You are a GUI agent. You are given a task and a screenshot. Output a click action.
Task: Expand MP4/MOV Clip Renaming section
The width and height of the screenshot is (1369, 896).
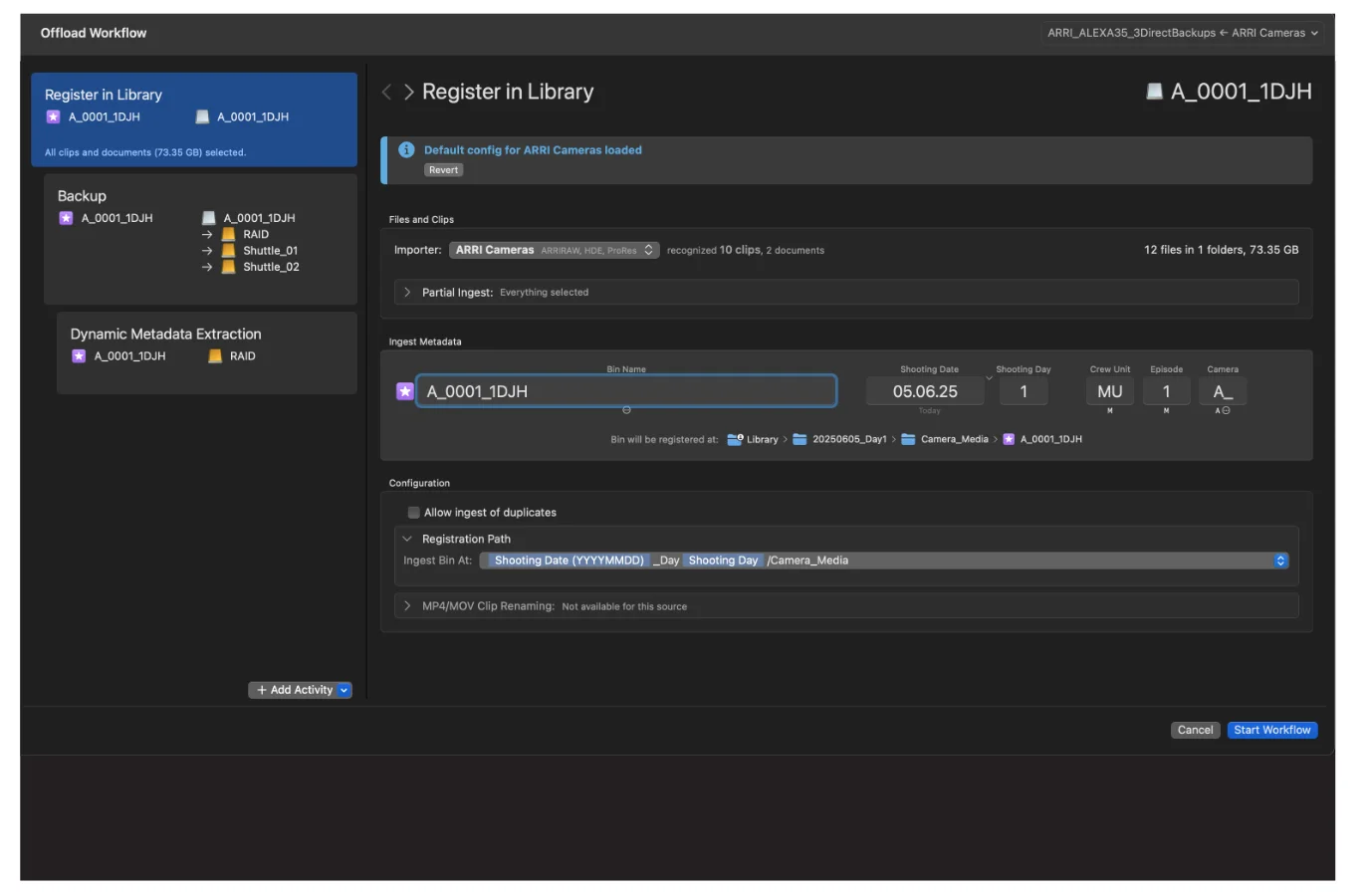pos(407,605)
